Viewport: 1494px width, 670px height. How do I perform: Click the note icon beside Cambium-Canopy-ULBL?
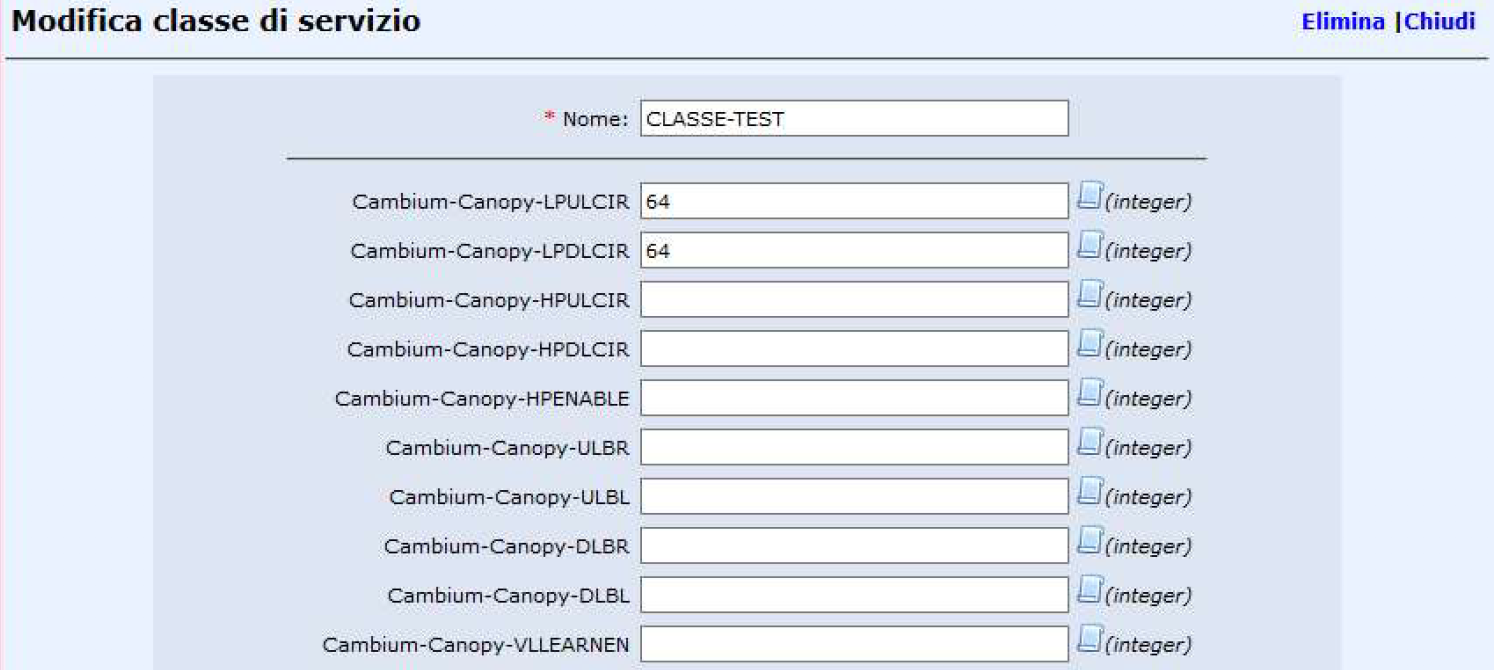coord(1089,492)
